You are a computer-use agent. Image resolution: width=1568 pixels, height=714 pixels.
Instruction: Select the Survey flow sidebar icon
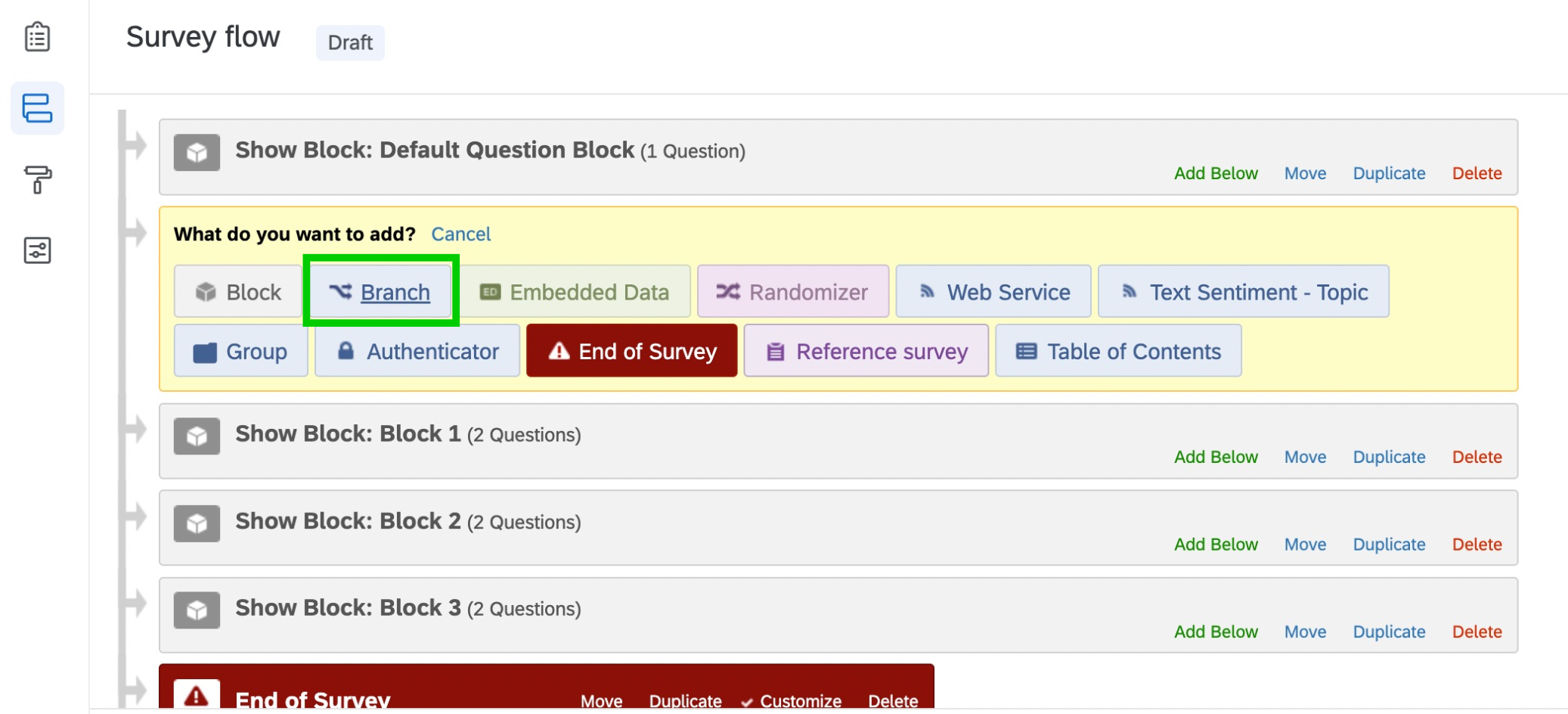37,108
